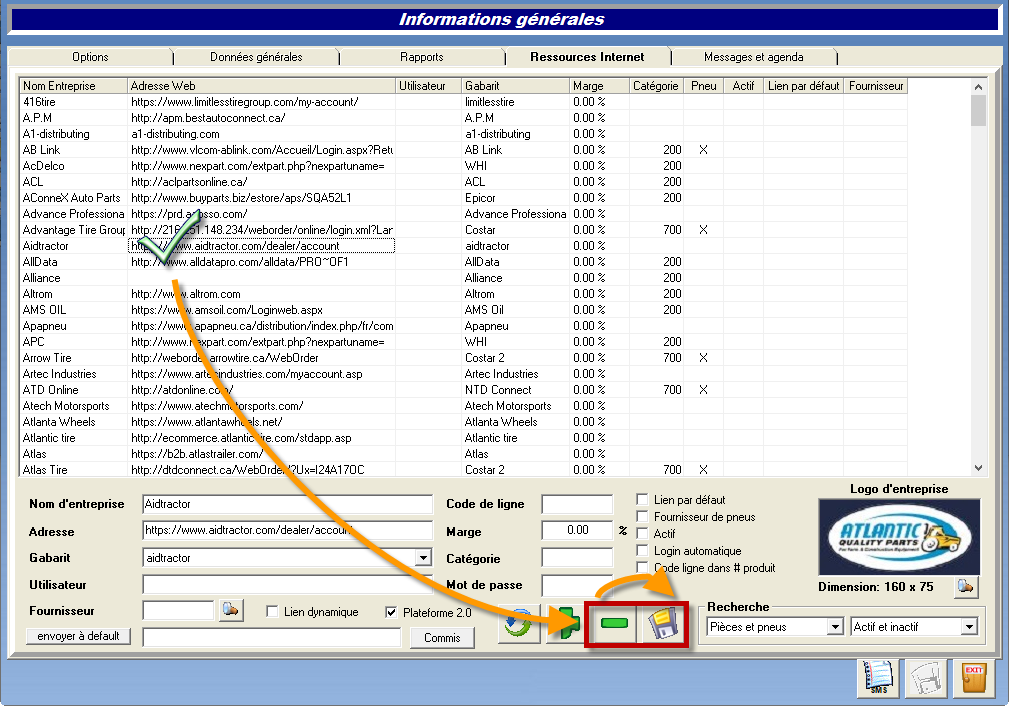
Task: Select the Arrow Tire row
Action: coord(463,358)
